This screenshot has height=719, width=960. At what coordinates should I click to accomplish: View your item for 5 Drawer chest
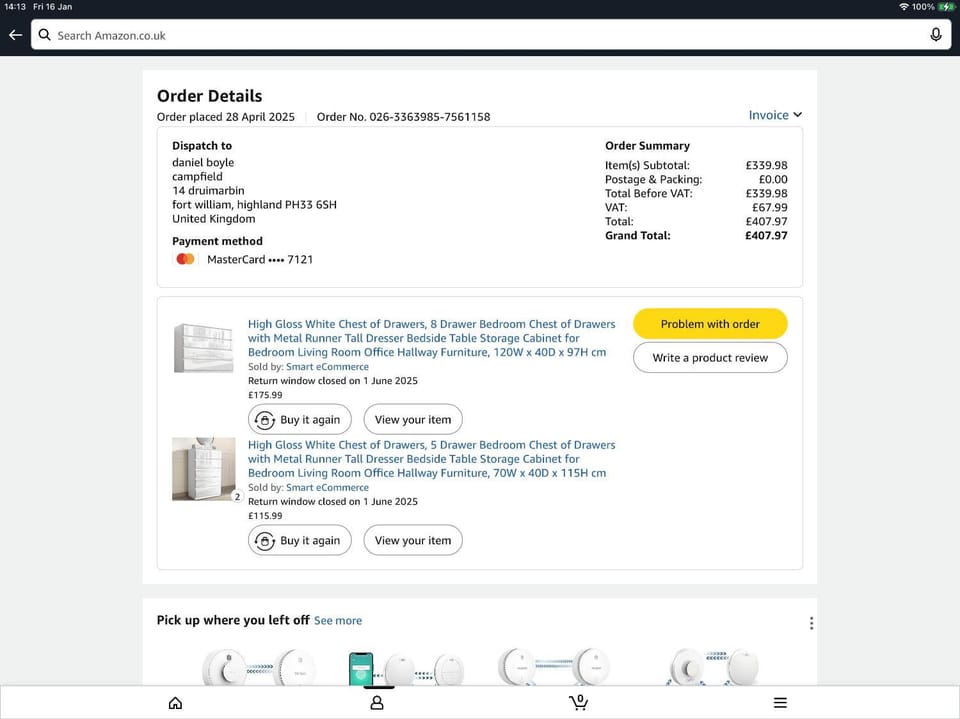click(x=413, y=541)
